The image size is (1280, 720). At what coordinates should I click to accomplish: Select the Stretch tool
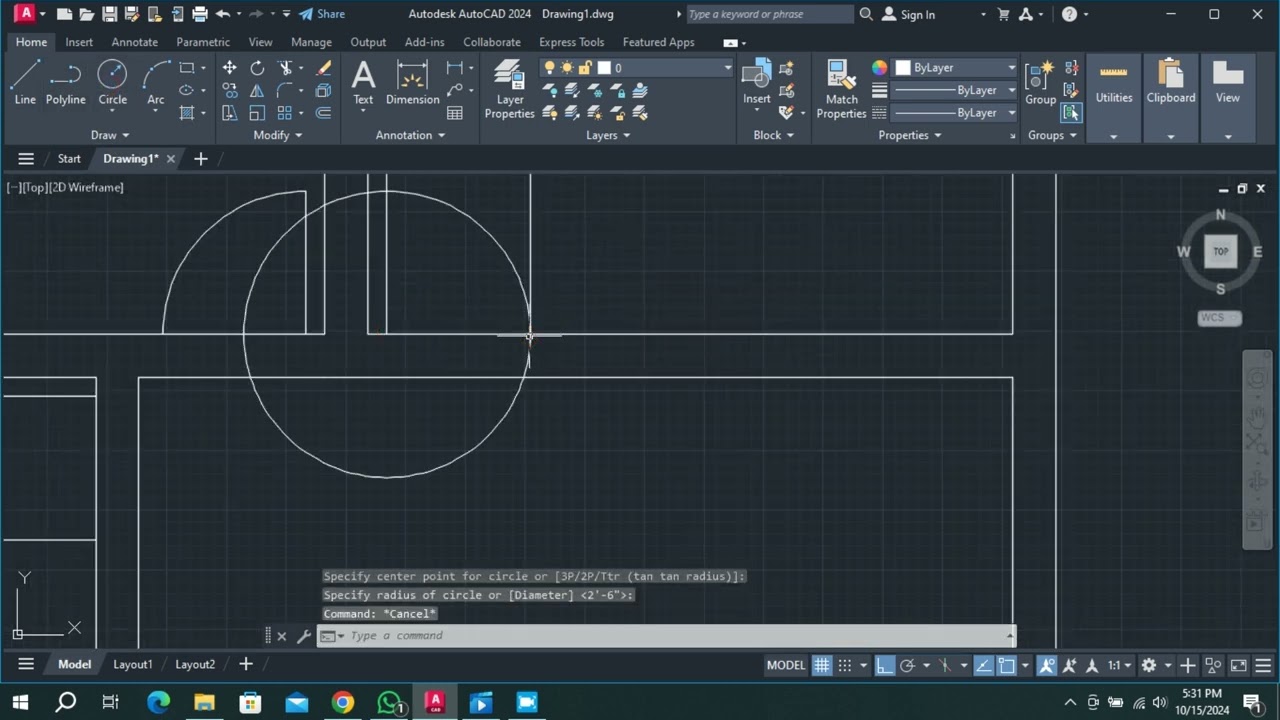[x=230, y=113]
